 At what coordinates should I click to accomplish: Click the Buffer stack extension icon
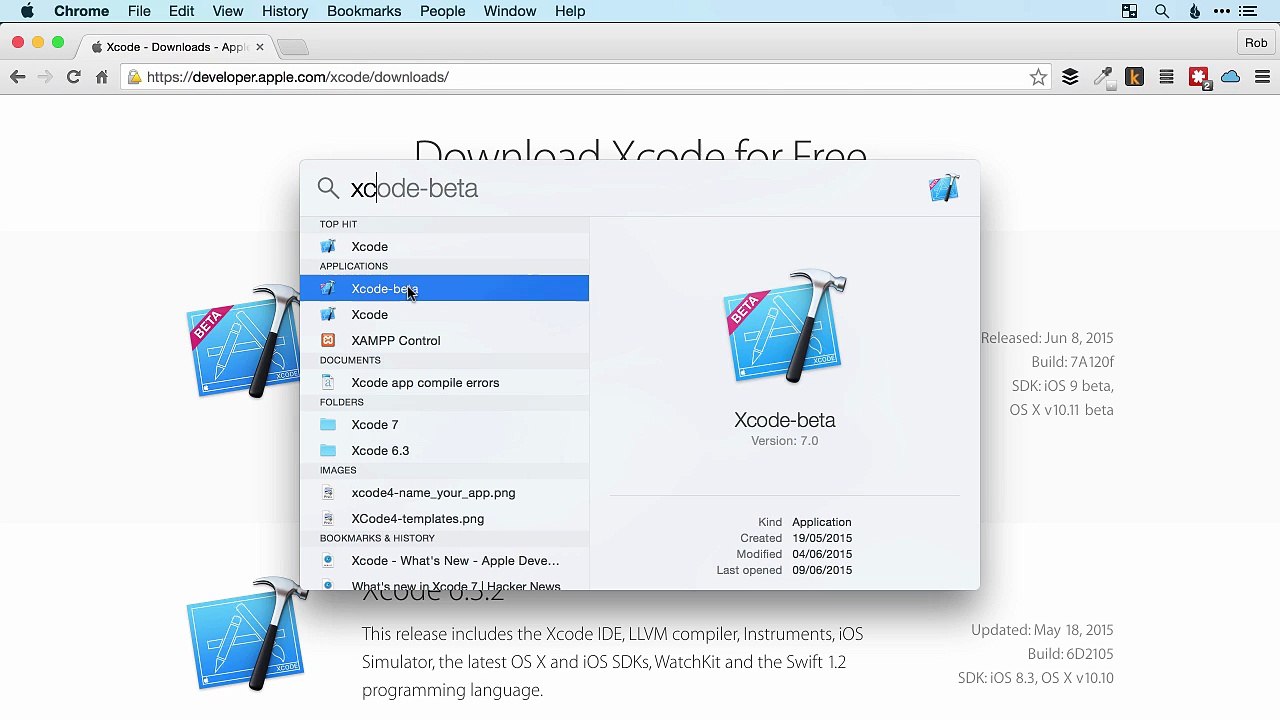(1070, 77)
